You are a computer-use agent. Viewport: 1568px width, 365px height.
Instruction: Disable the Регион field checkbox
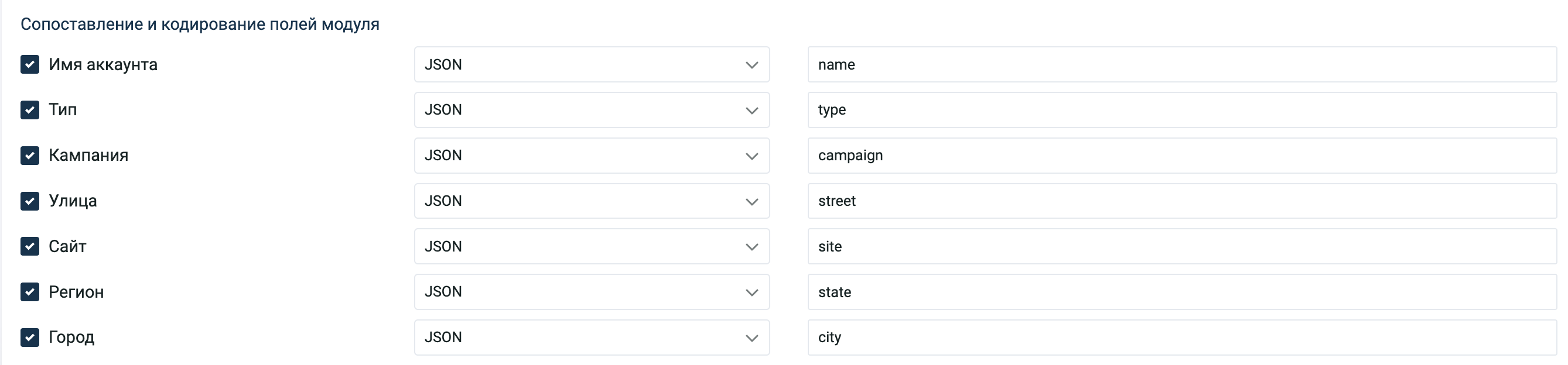tap(30, 292)
